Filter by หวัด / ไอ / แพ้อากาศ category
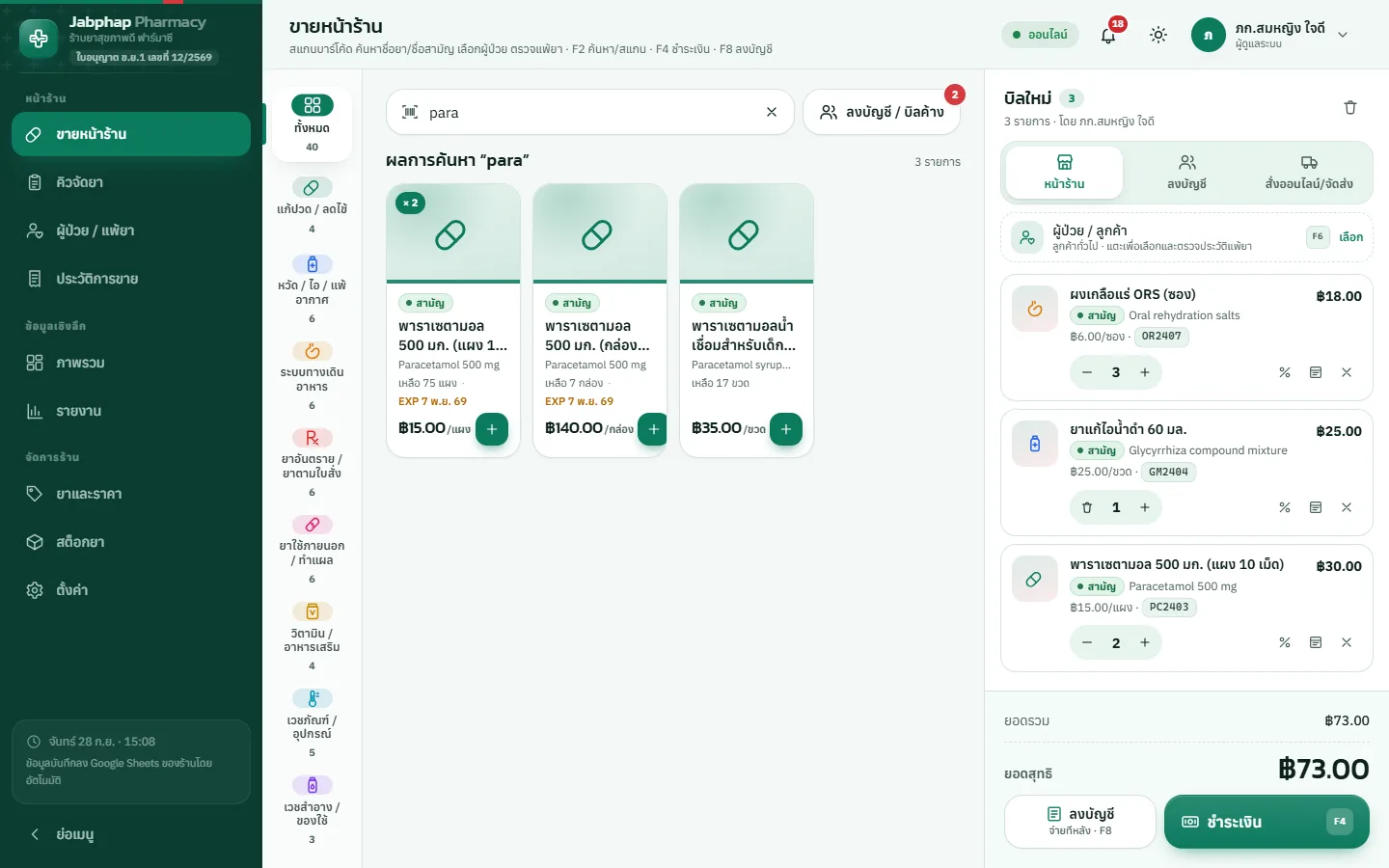1389x868 pixels. pos(312,288)
